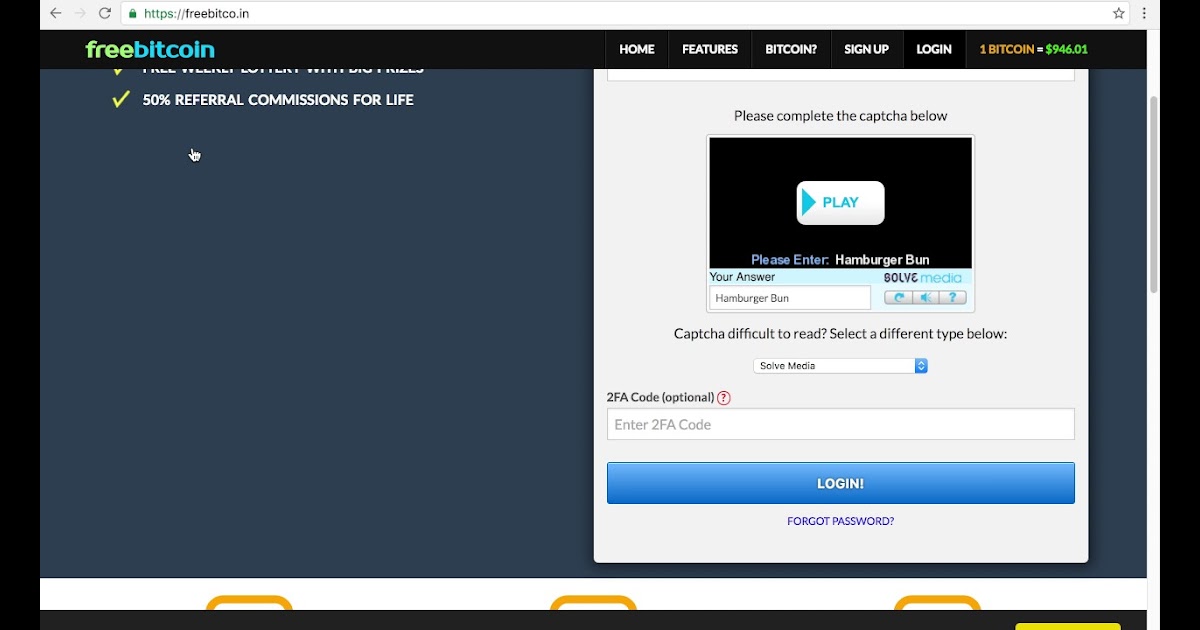Play the captcha video
Image resolution: width=1200 pixels, height=630 pixels.
[840, 203]
